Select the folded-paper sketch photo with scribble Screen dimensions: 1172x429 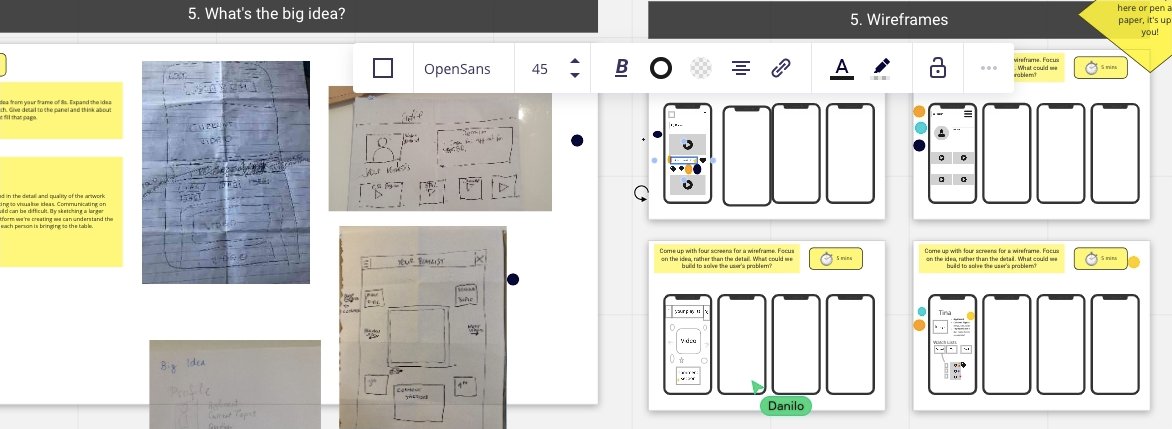[x=226, y=172]
